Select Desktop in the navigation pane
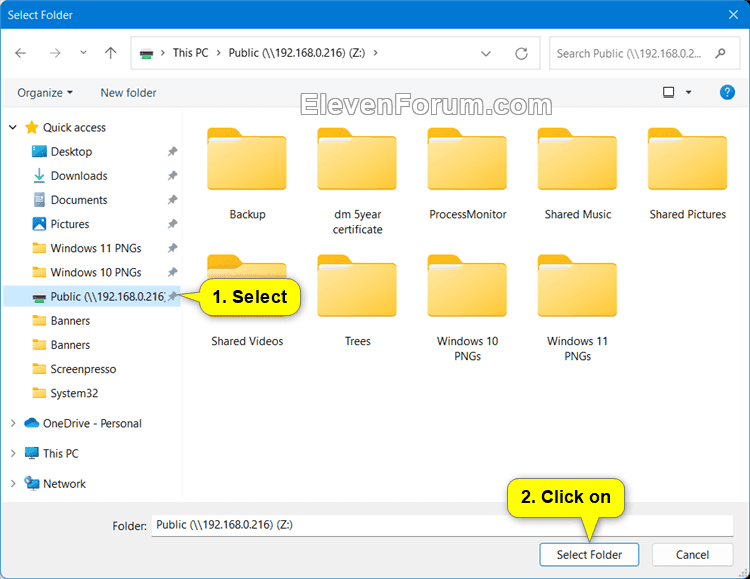Image resolution: width=750 pixels, height=579 pixels. 71,152
